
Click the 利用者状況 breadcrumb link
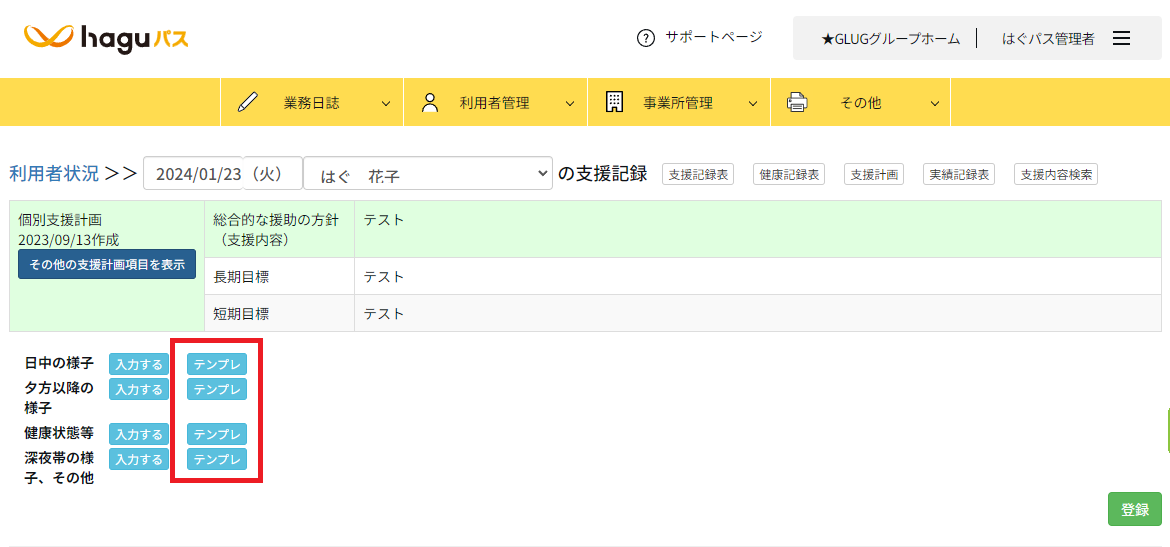(x=54, y=173)
